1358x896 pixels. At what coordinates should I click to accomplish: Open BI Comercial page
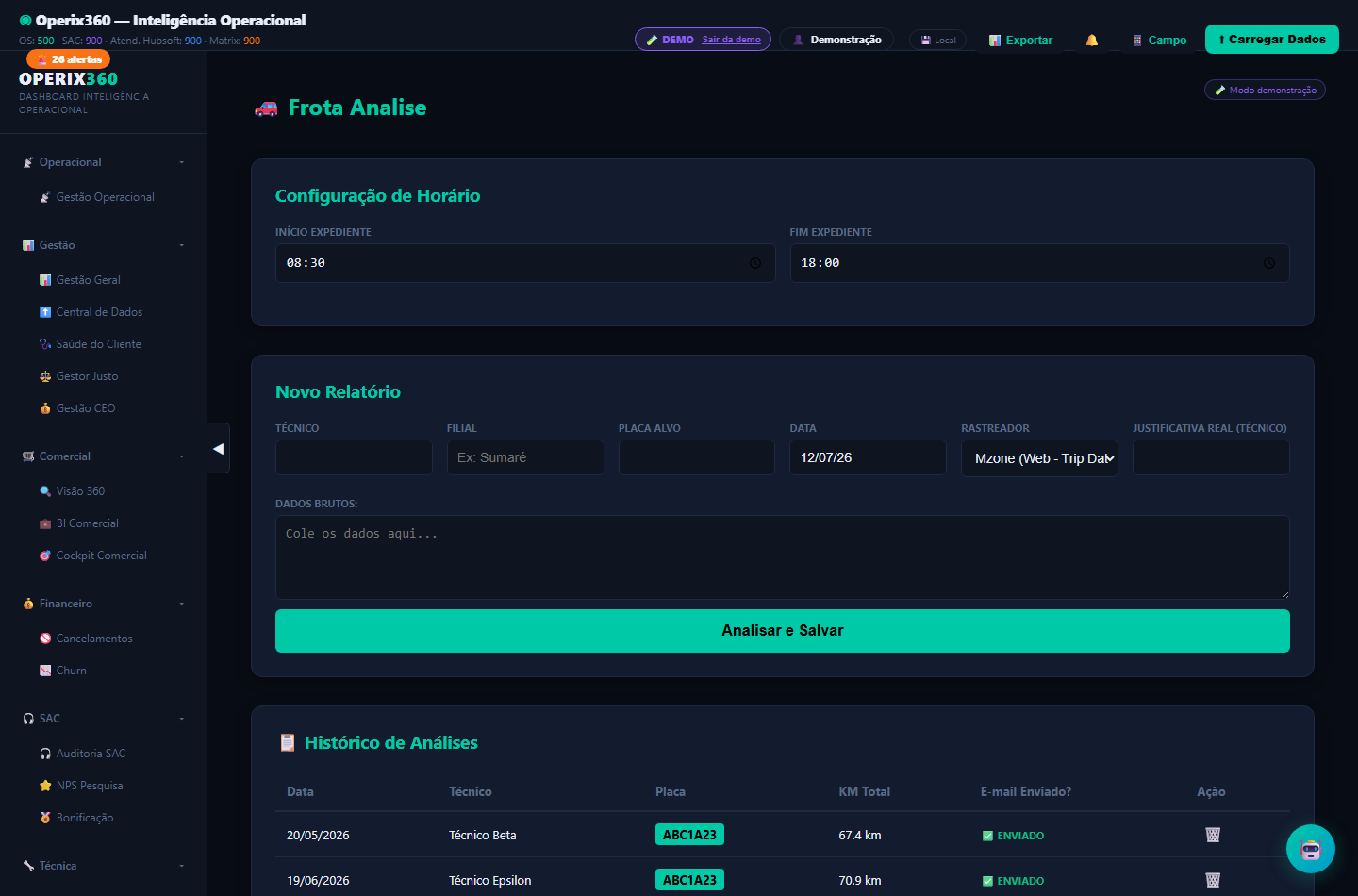[x=87, y=523]
